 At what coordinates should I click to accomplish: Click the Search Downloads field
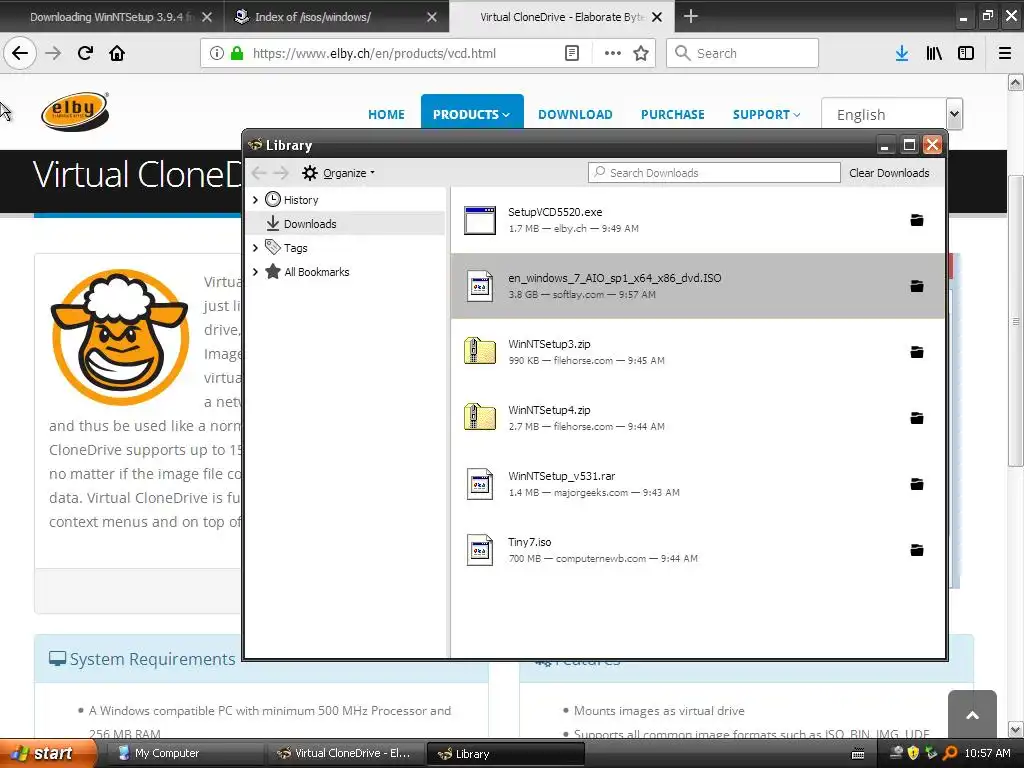tap(714, 172)
